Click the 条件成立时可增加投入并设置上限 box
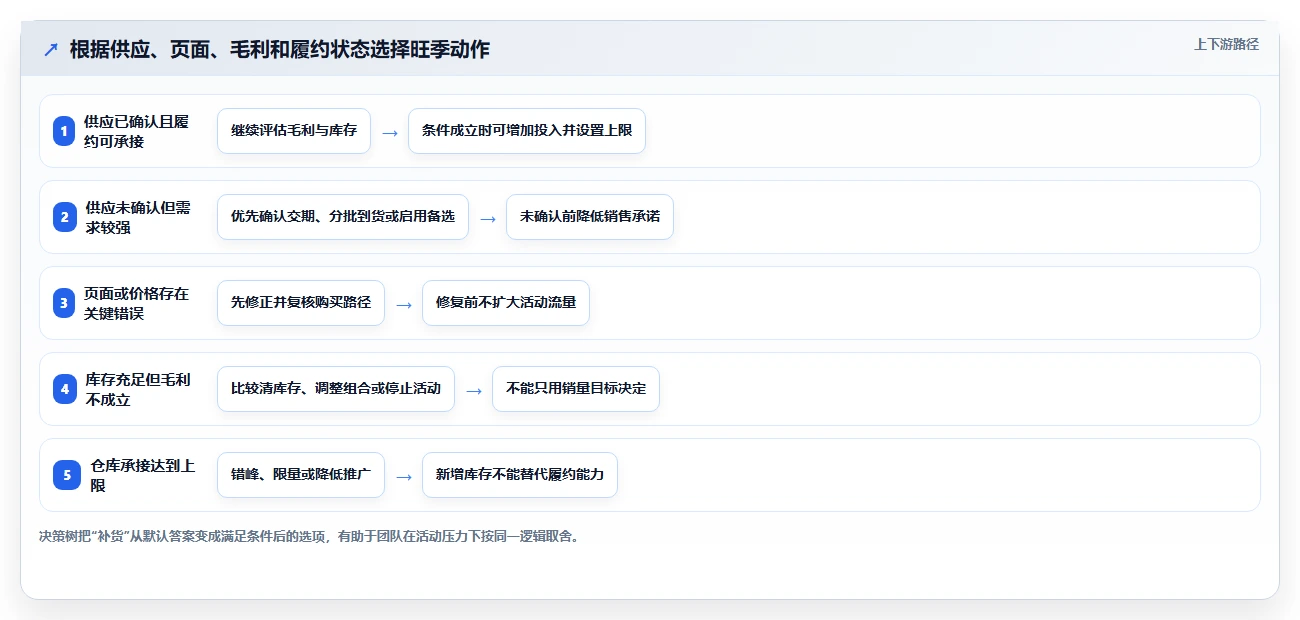Image resolution: width=1300 pixels, height=620 pixels. click(x=527, y=131)
